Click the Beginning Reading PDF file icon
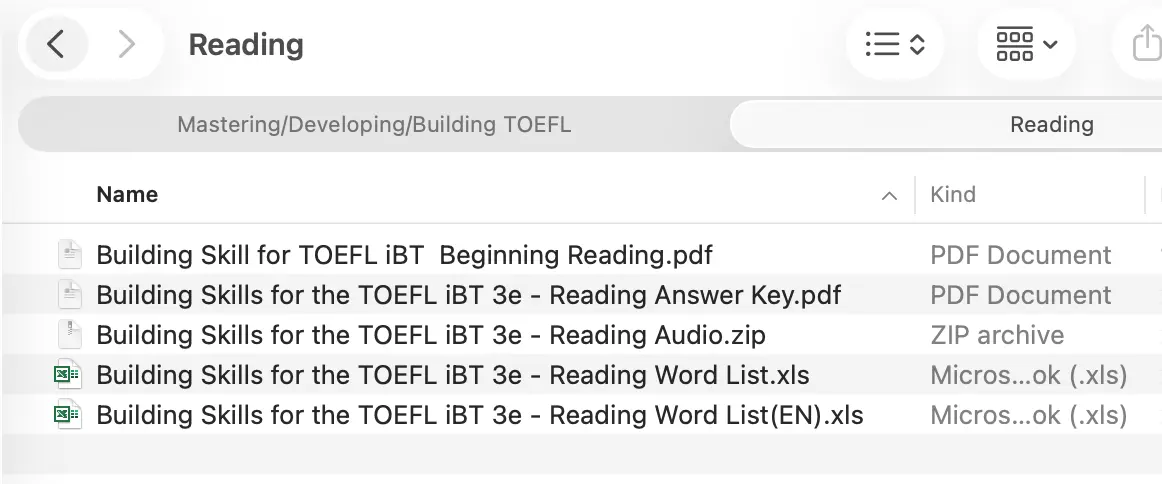Screen dimensions: 1162x484 [68, 254]
